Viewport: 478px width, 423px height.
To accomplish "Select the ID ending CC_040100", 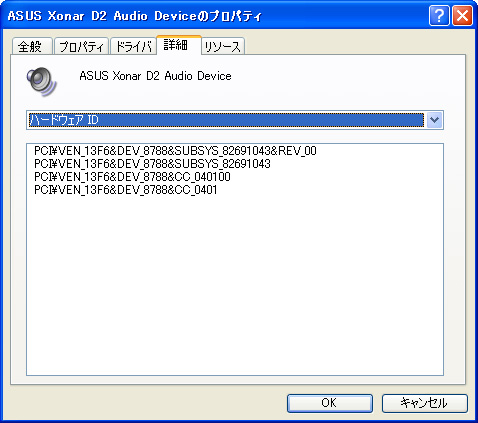I will (132, 177).
